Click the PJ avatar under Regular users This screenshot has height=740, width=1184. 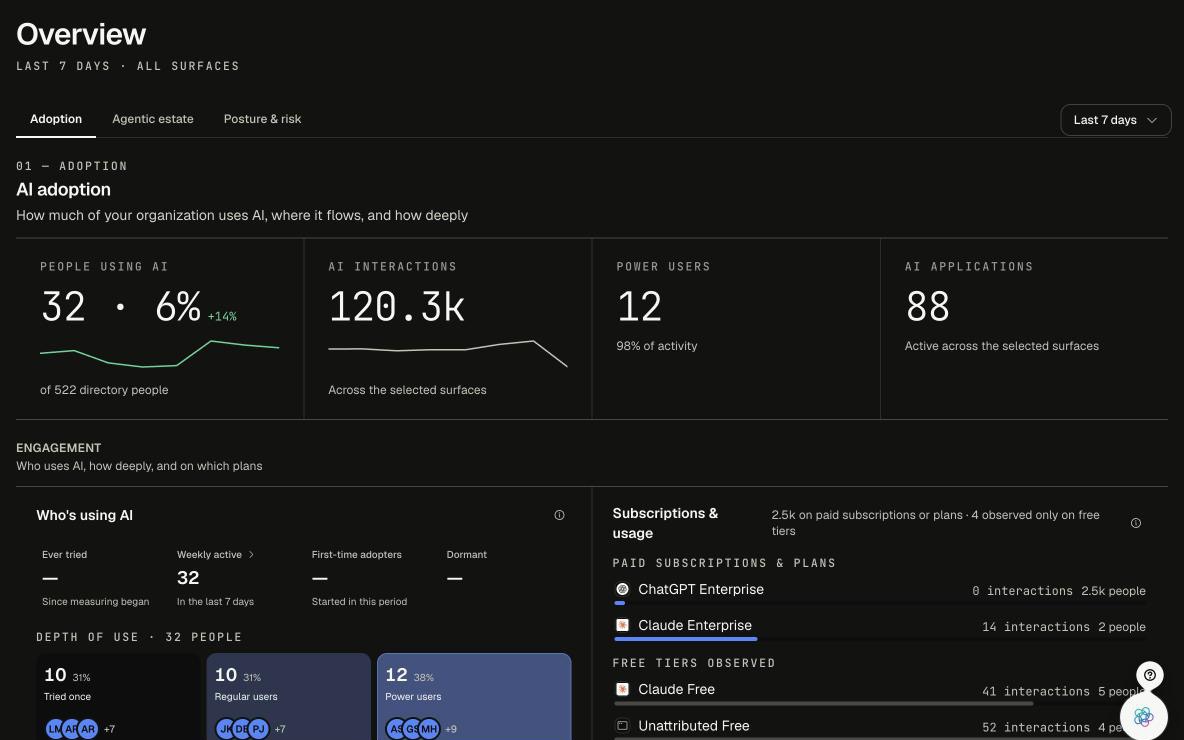[x=259, y=729]
